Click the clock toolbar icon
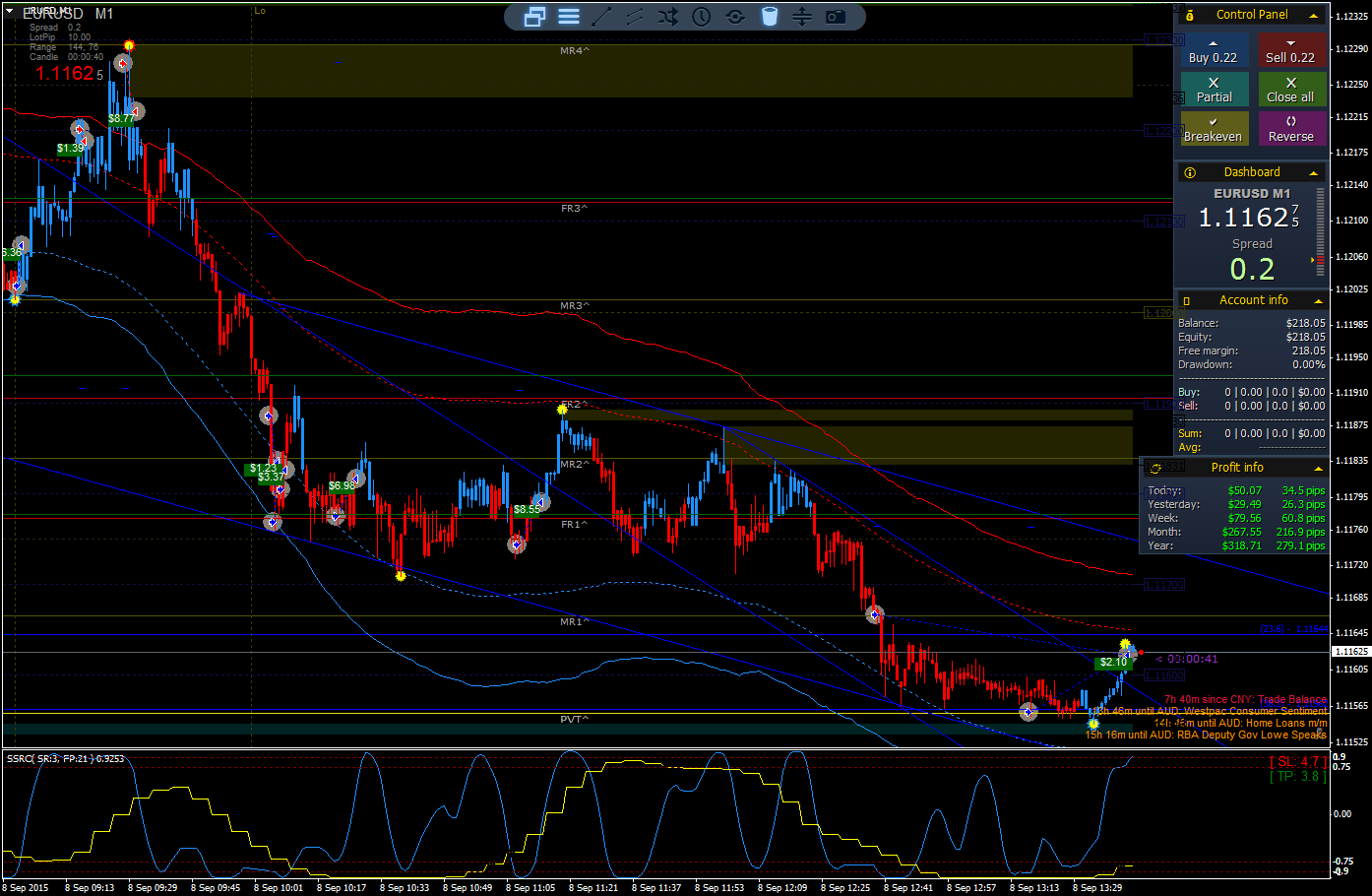This screenshot has width=1372, height=896. pyautogui.click(x=702, y=17)
